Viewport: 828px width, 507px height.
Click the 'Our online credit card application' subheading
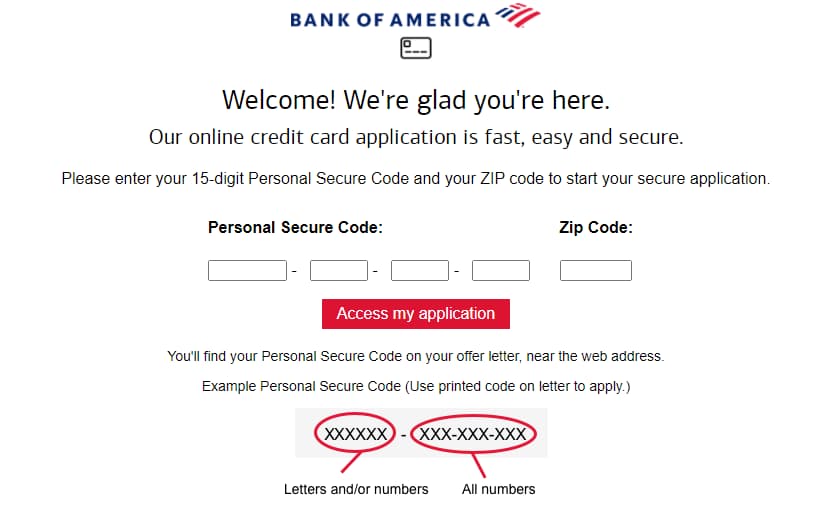click(416, 137)
